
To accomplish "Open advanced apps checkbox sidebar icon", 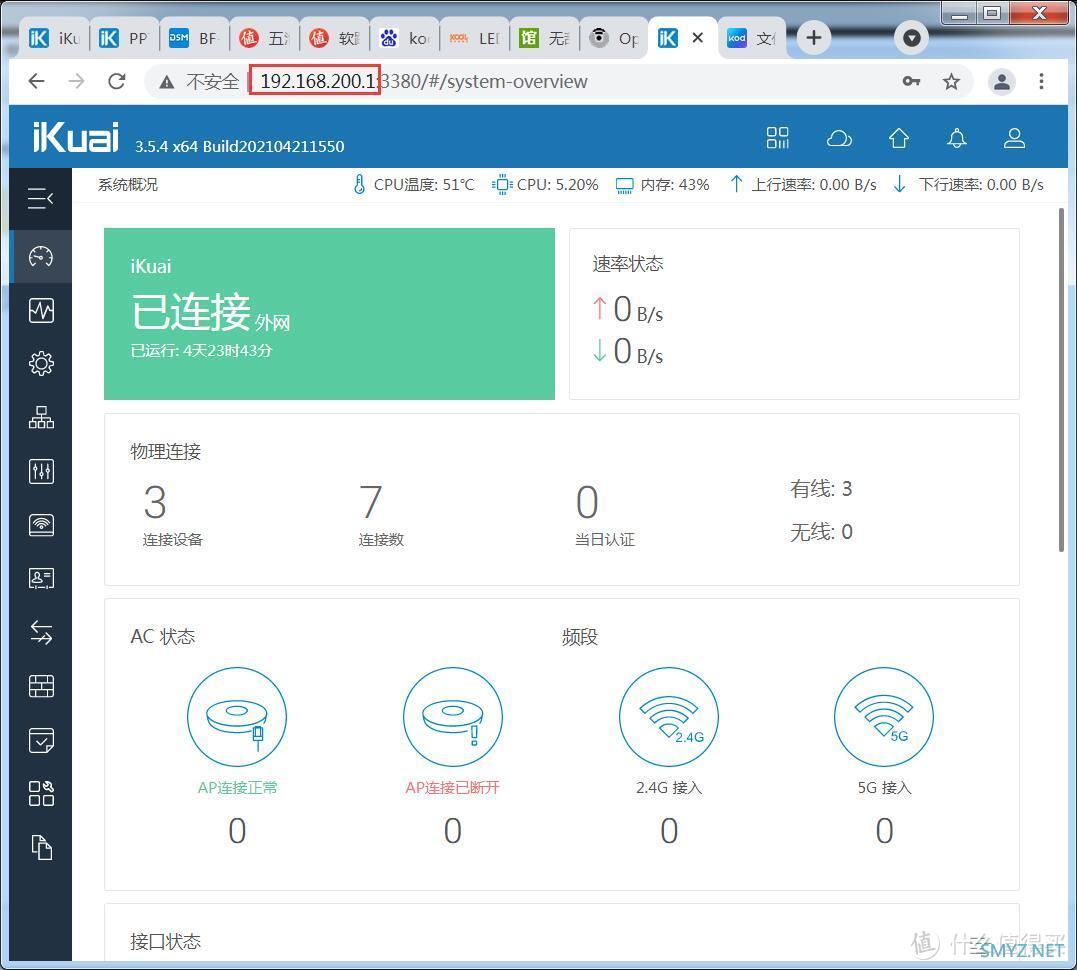I will point(41,740).
